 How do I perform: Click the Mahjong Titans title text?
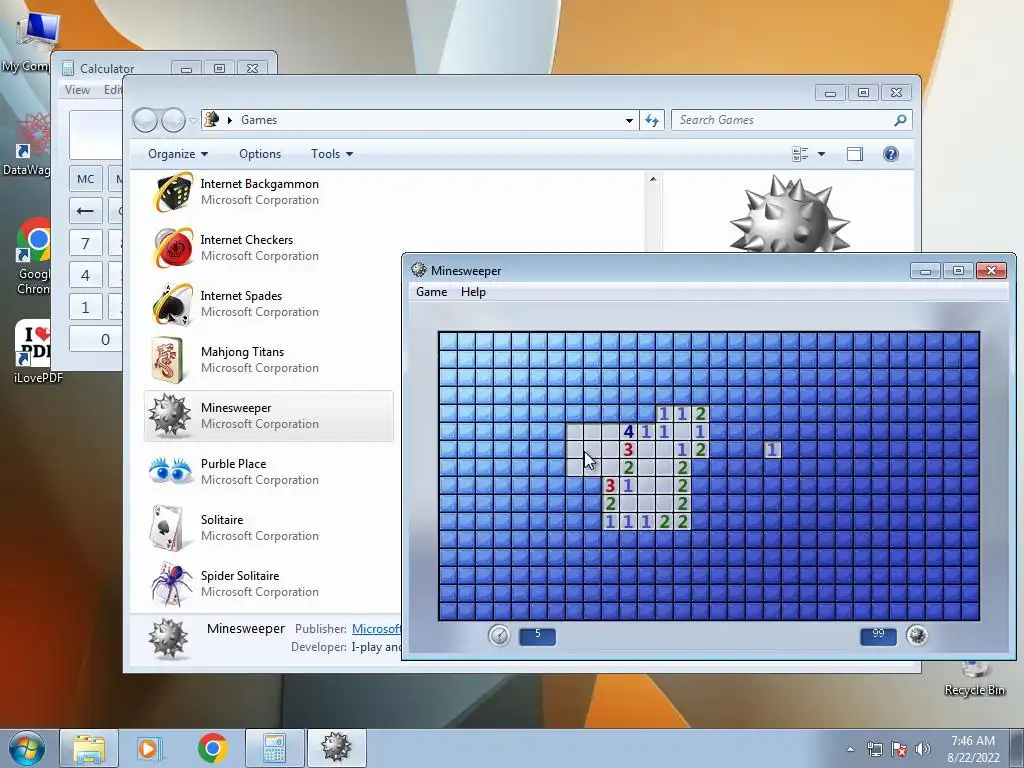pos(242,352)
